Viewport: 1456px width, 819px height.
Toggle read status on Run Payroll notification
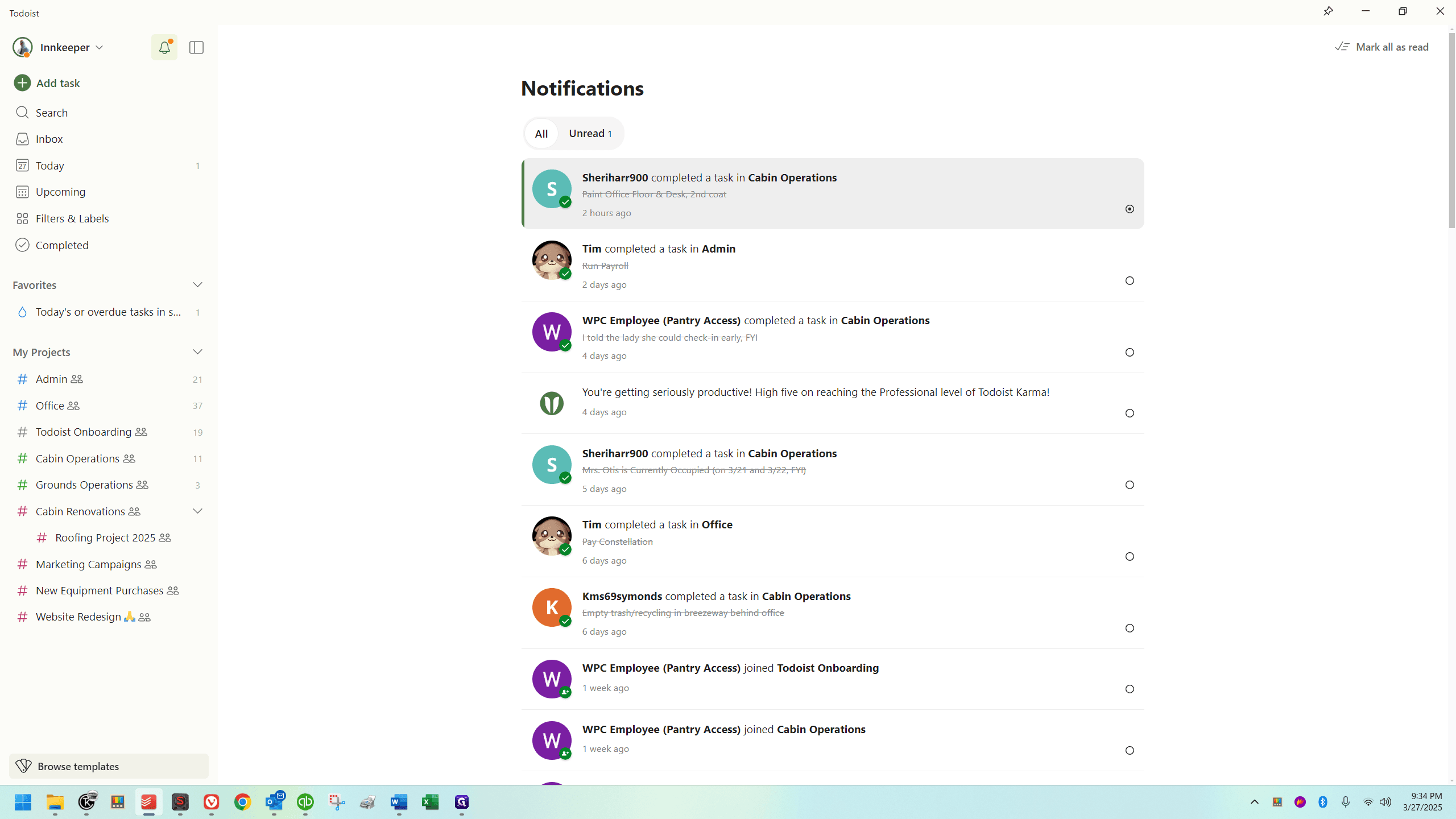point(1130,281)
